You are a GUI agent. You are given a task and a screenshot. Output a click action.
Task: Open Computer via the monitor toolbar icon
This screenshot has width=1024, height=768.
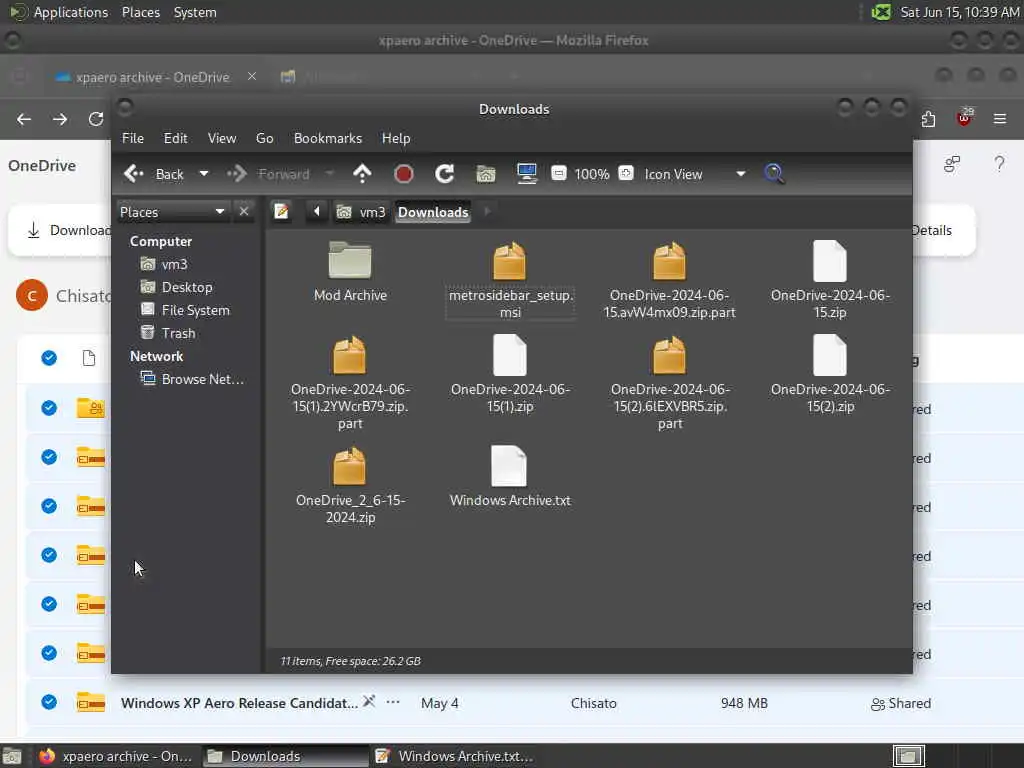pyautogui.click(x=526, y=174)
